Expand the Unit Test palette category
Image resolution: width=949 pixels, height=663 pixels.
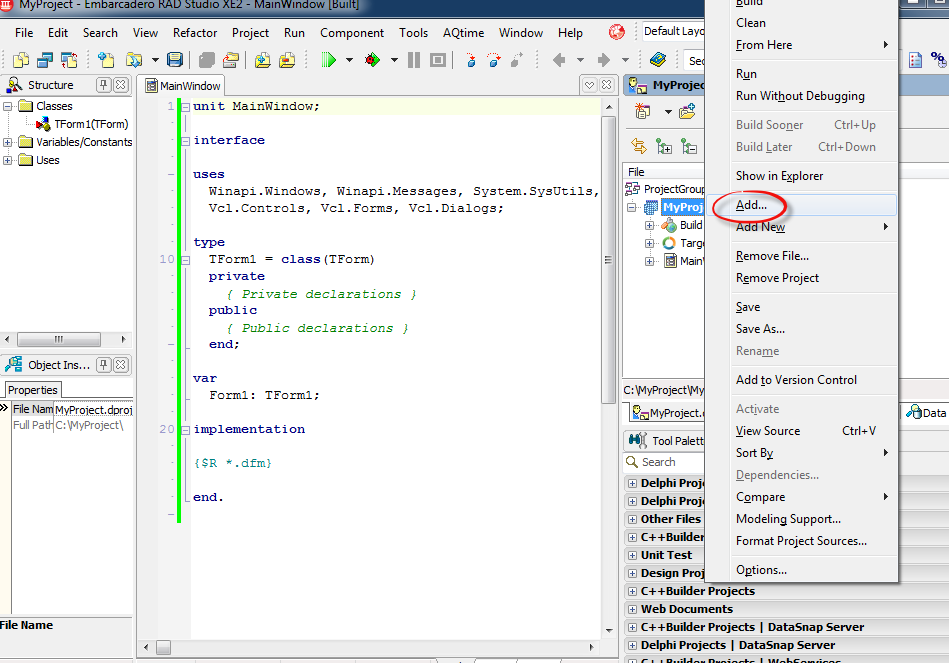[632, 555]
